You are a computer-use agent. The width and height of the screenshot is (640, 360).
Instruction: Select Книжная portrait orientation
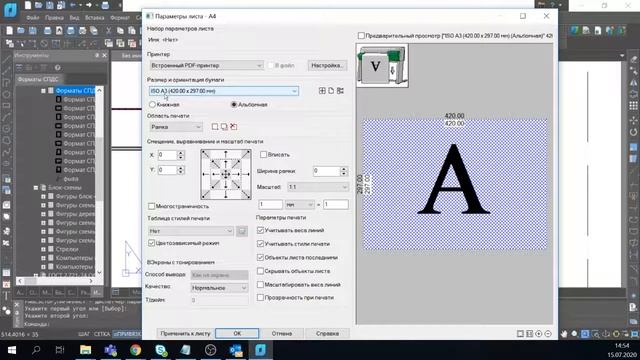[x=152, y=105]
